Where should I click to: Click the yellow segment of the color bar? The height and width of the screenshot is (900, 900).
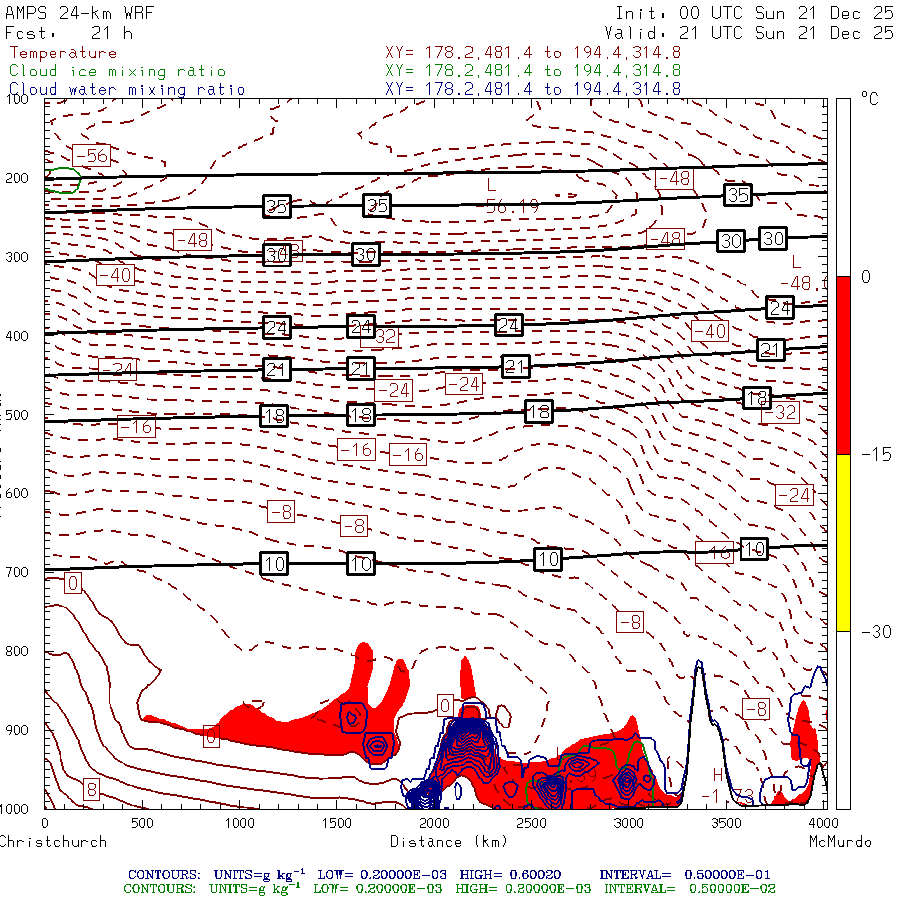click(x=843, y=542)
